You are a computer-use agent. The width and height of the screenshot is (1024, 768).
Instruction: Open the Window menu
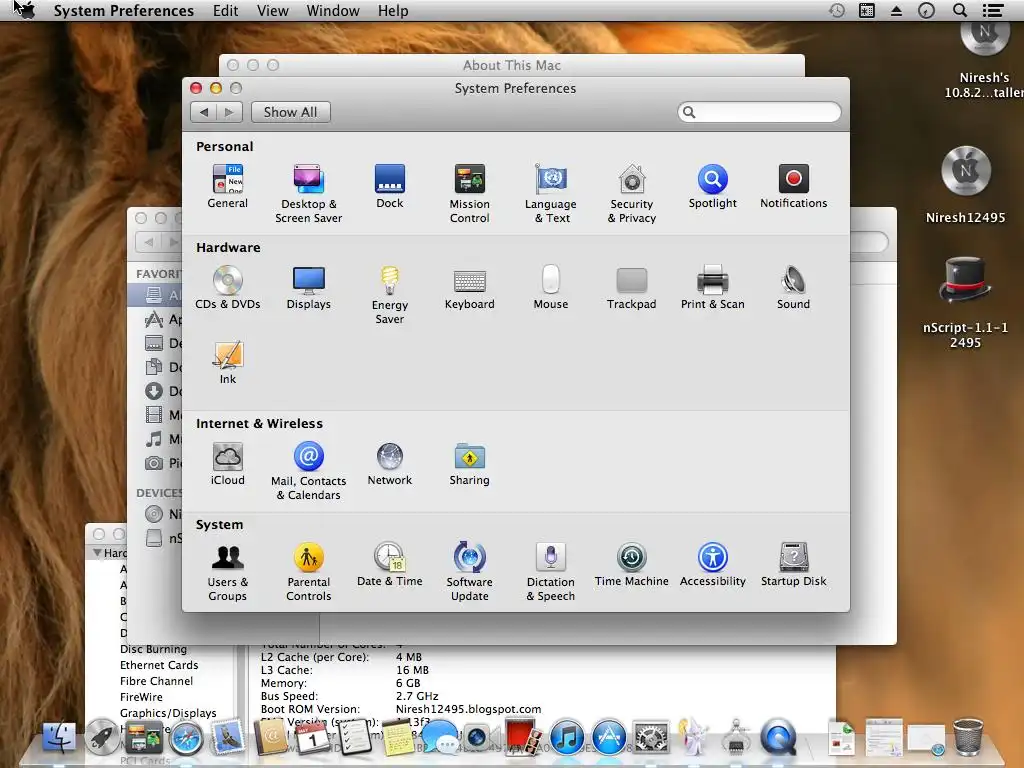point(333,11)
